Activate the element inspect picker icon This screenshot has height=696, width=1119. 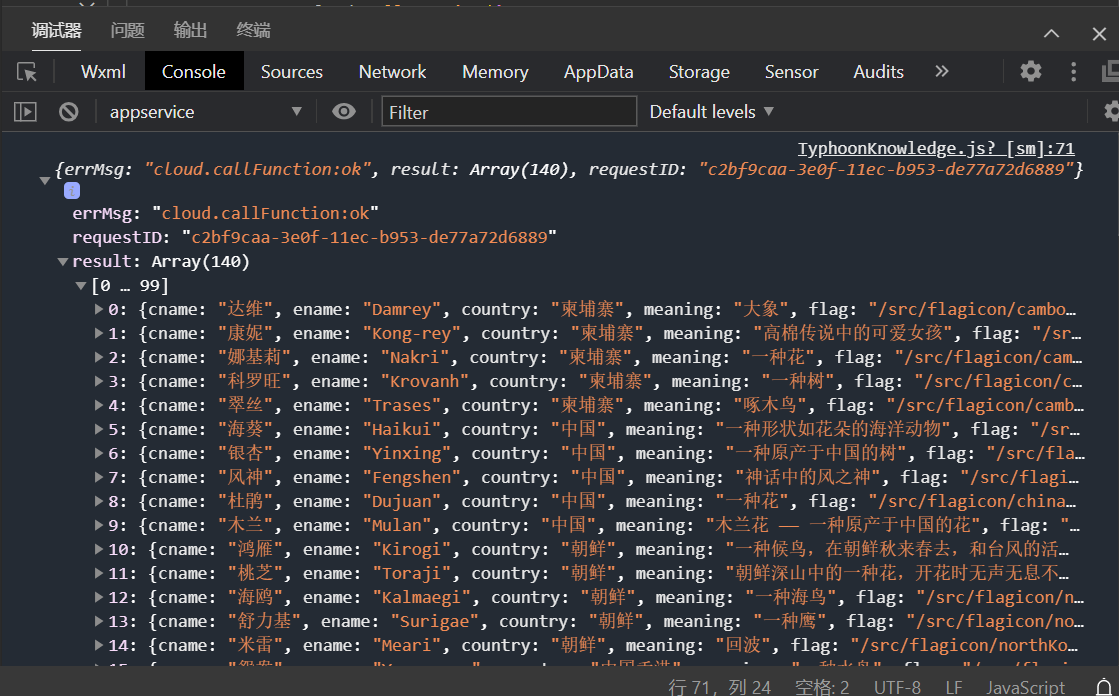click(x=27, y=72)
